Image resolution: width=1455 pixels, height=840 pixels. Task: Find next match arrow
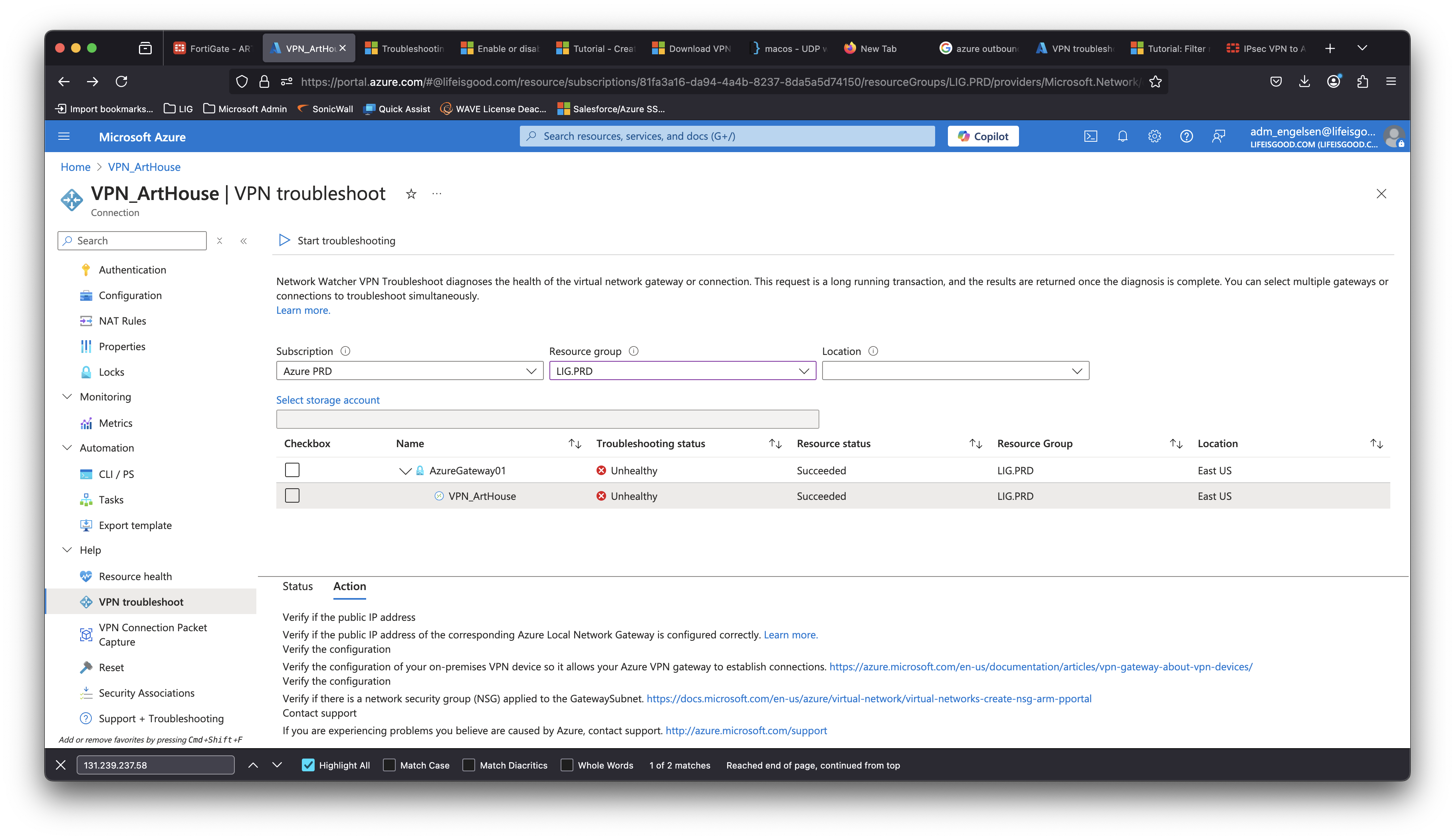pos(277,765)
